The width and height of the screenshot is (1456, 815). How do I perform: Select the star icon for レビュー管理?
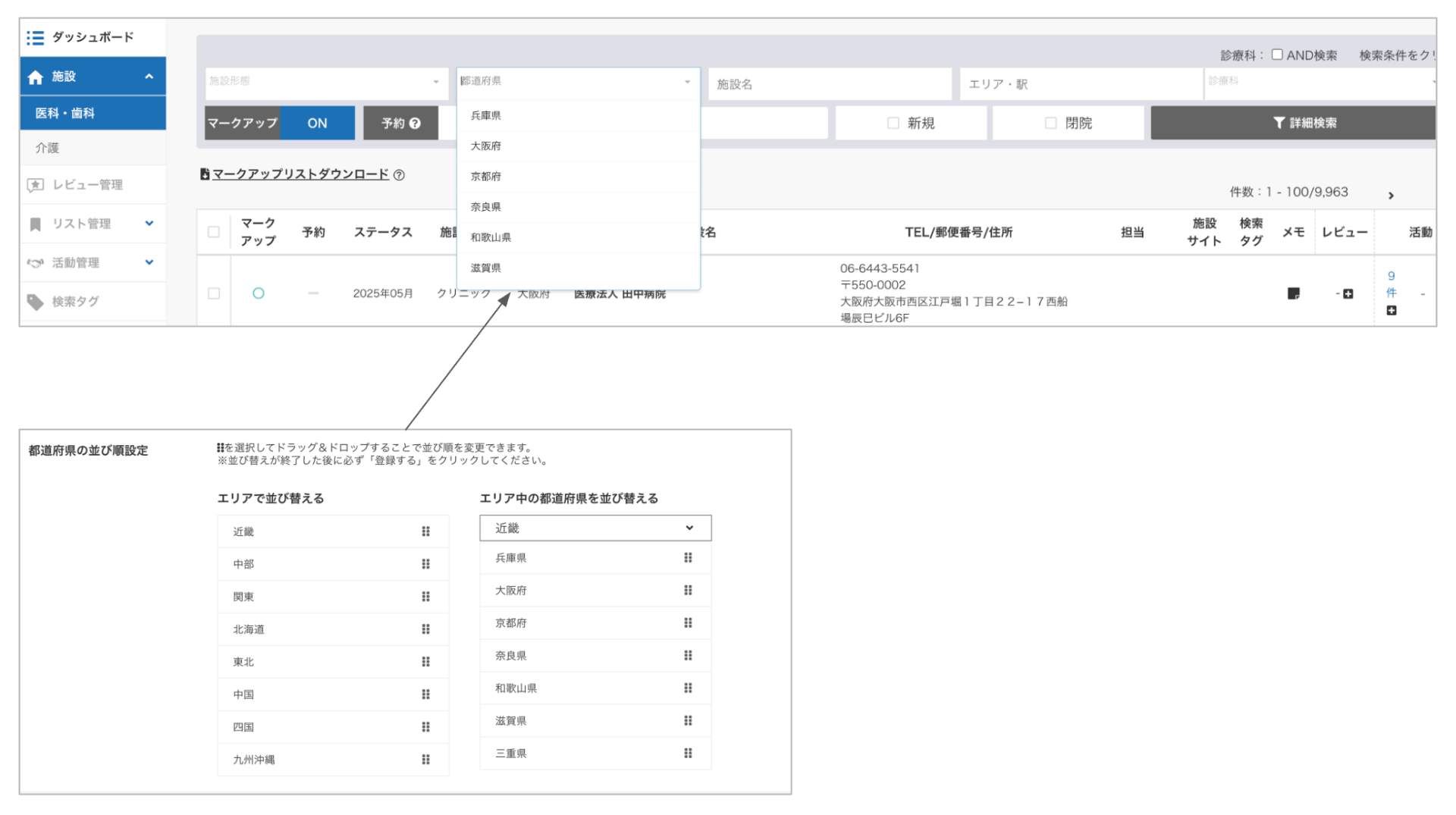35,184
